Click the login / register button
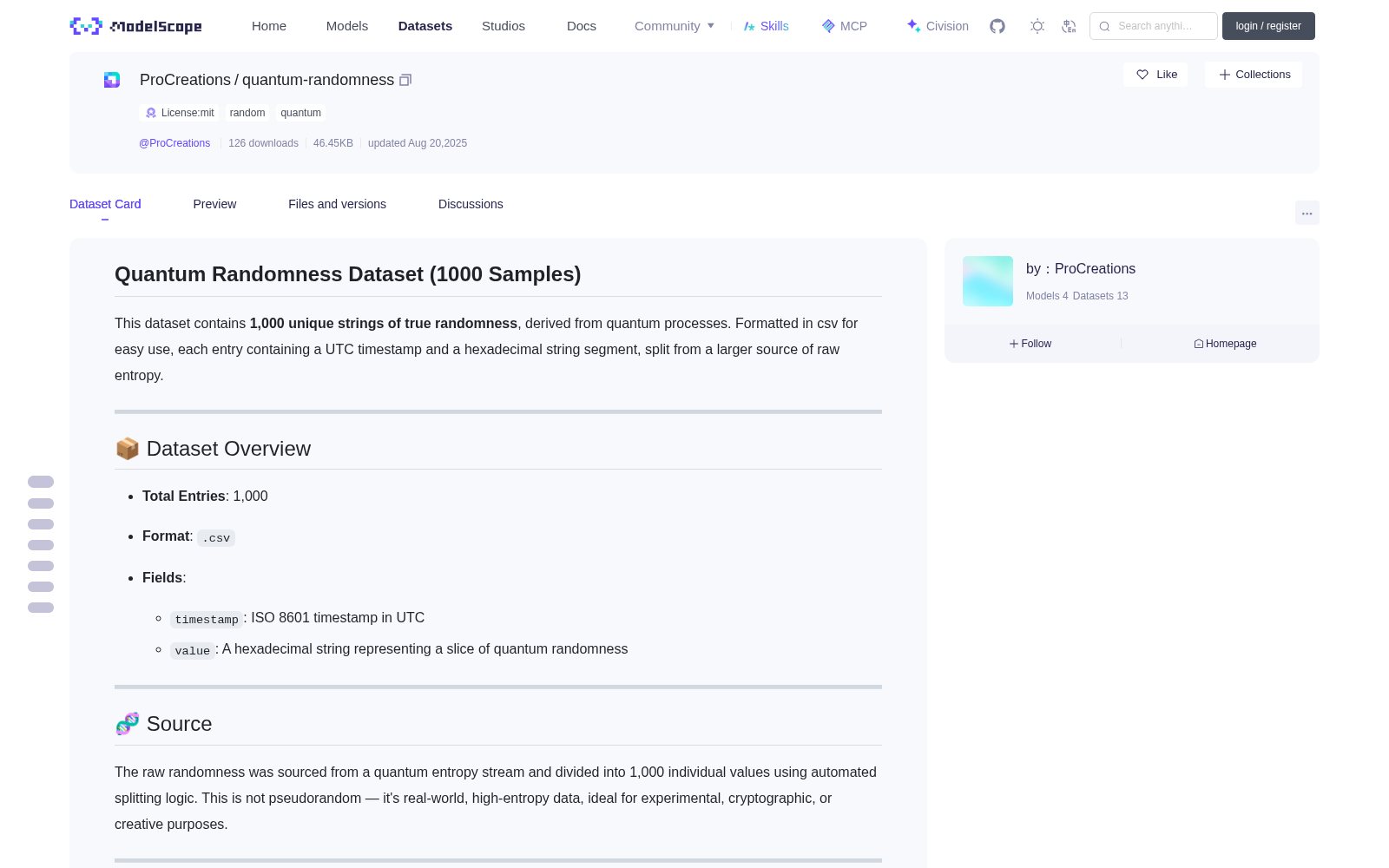 pos(1268,26)
